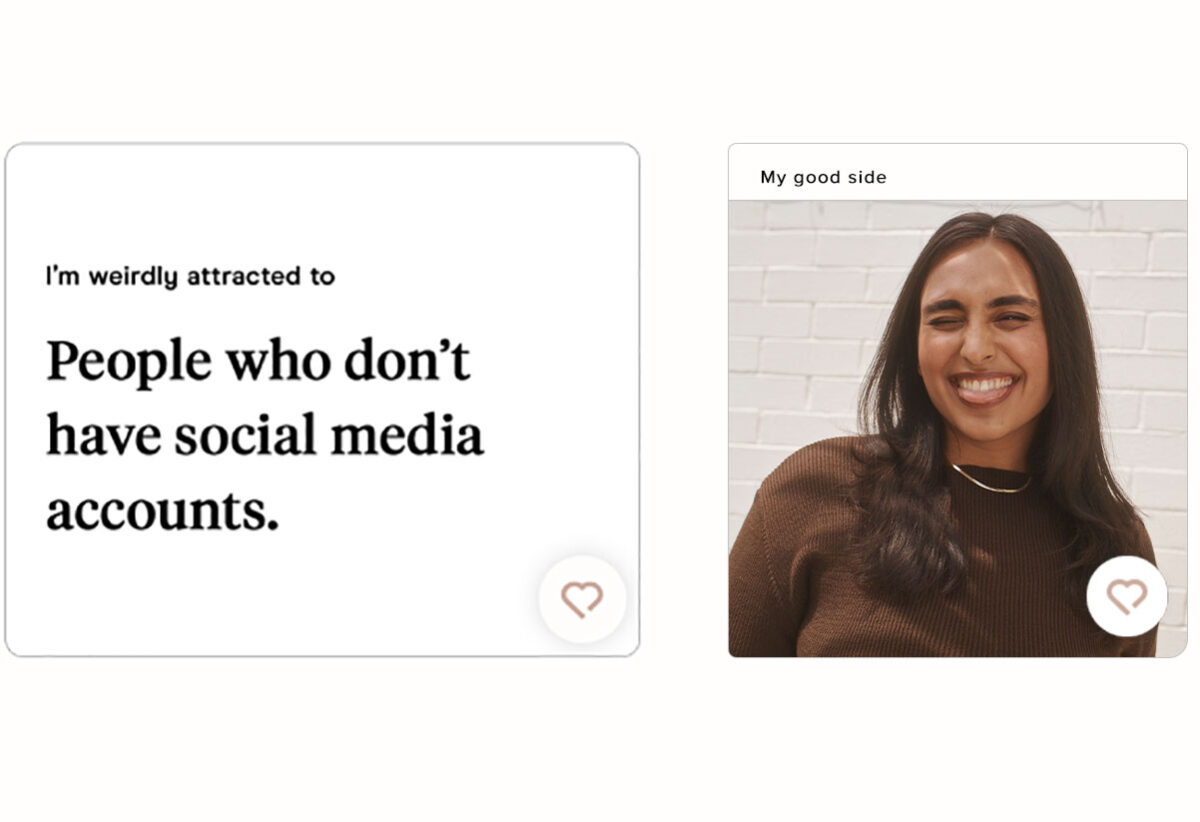Like the social media accounts prompt card

point(582,599)
